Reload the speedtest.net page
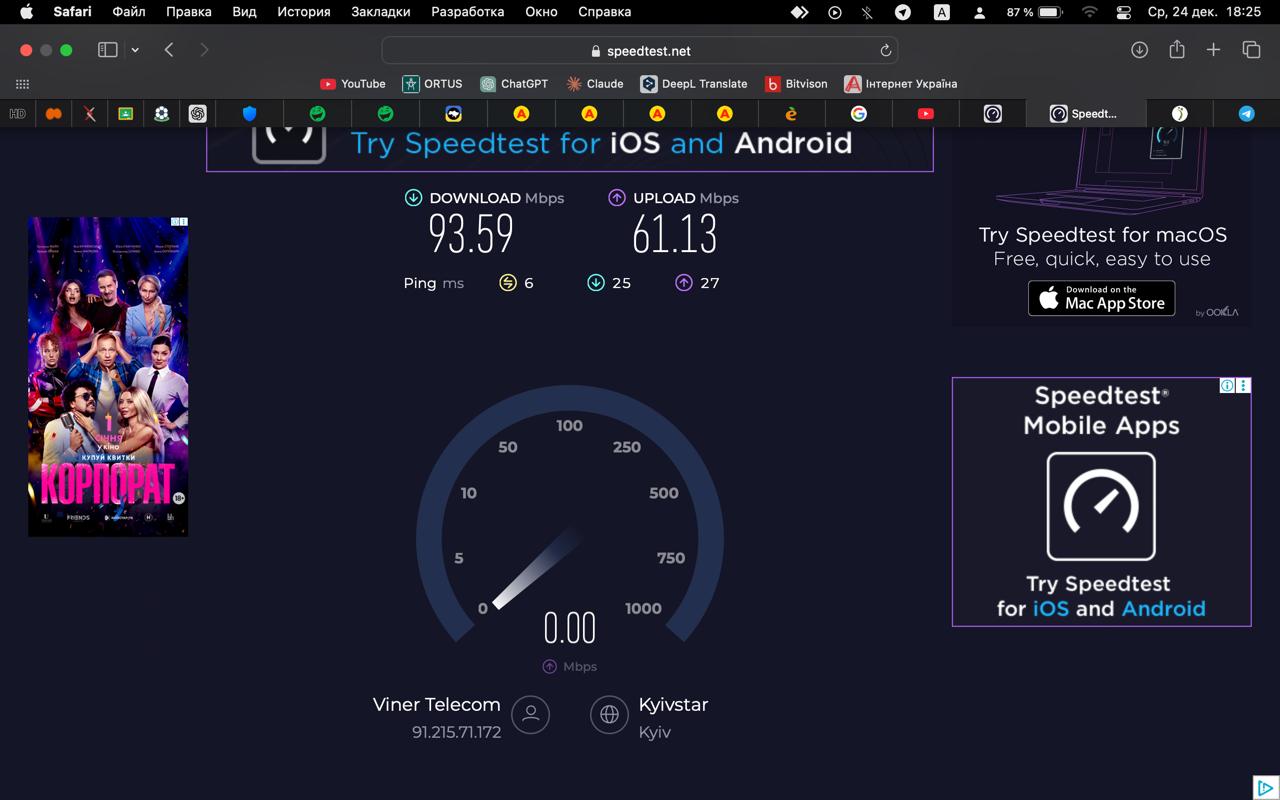This screenshot has height=800, width=1280. tap(885, 50)
